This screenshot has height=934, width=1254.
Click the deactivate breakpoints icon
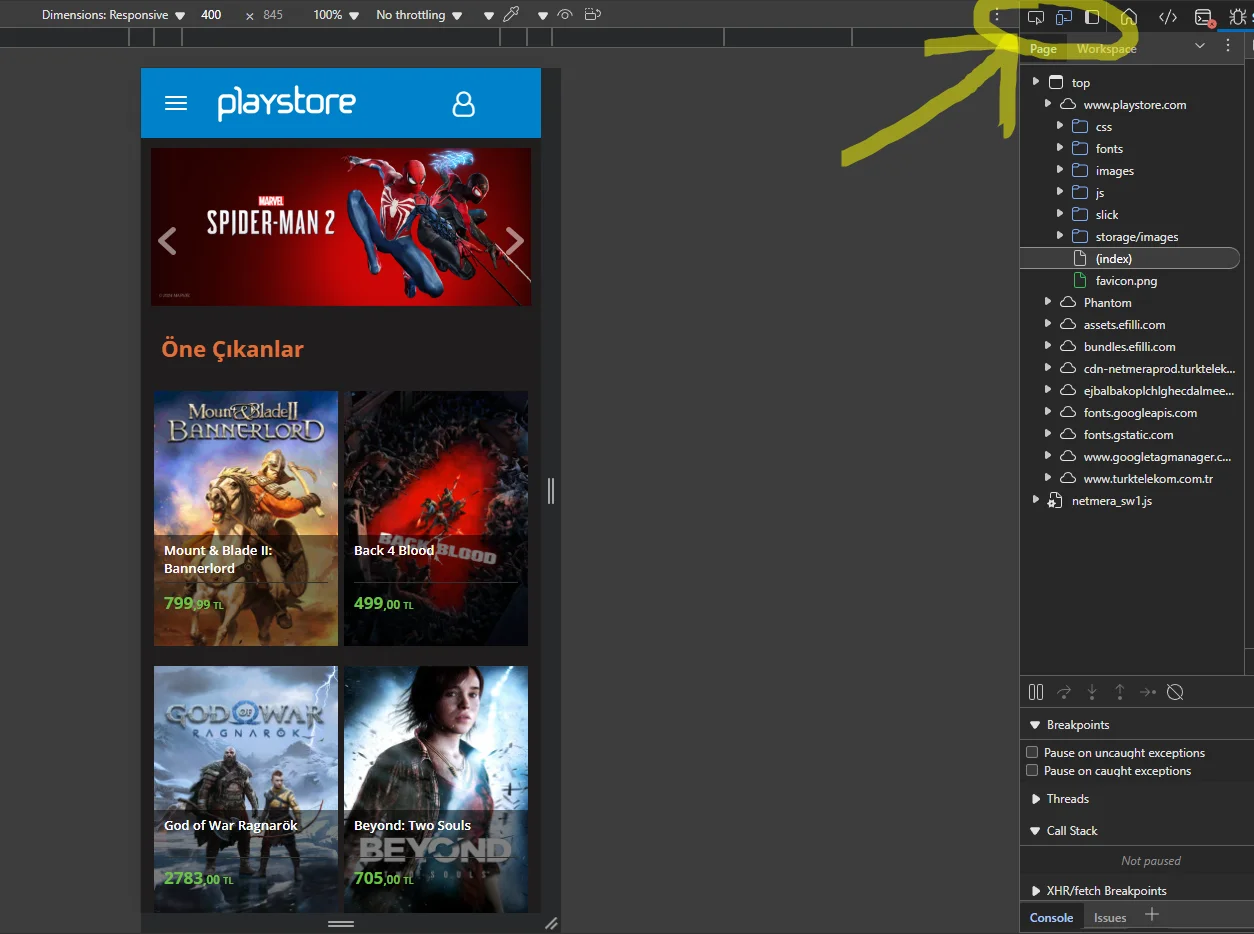point(1176,692)
